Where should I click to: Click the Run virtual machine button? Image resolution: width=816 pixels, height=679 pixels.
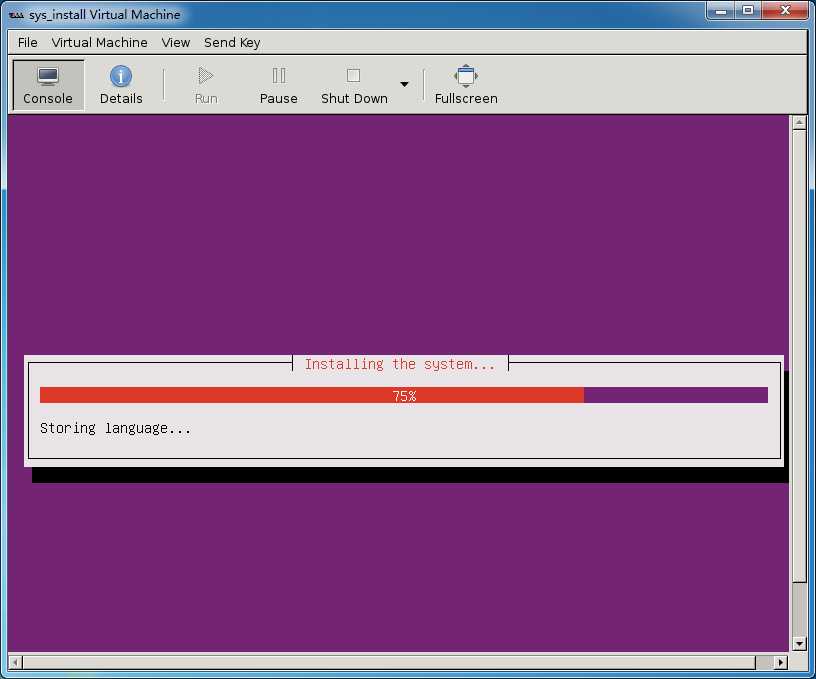tap(206, 85)
